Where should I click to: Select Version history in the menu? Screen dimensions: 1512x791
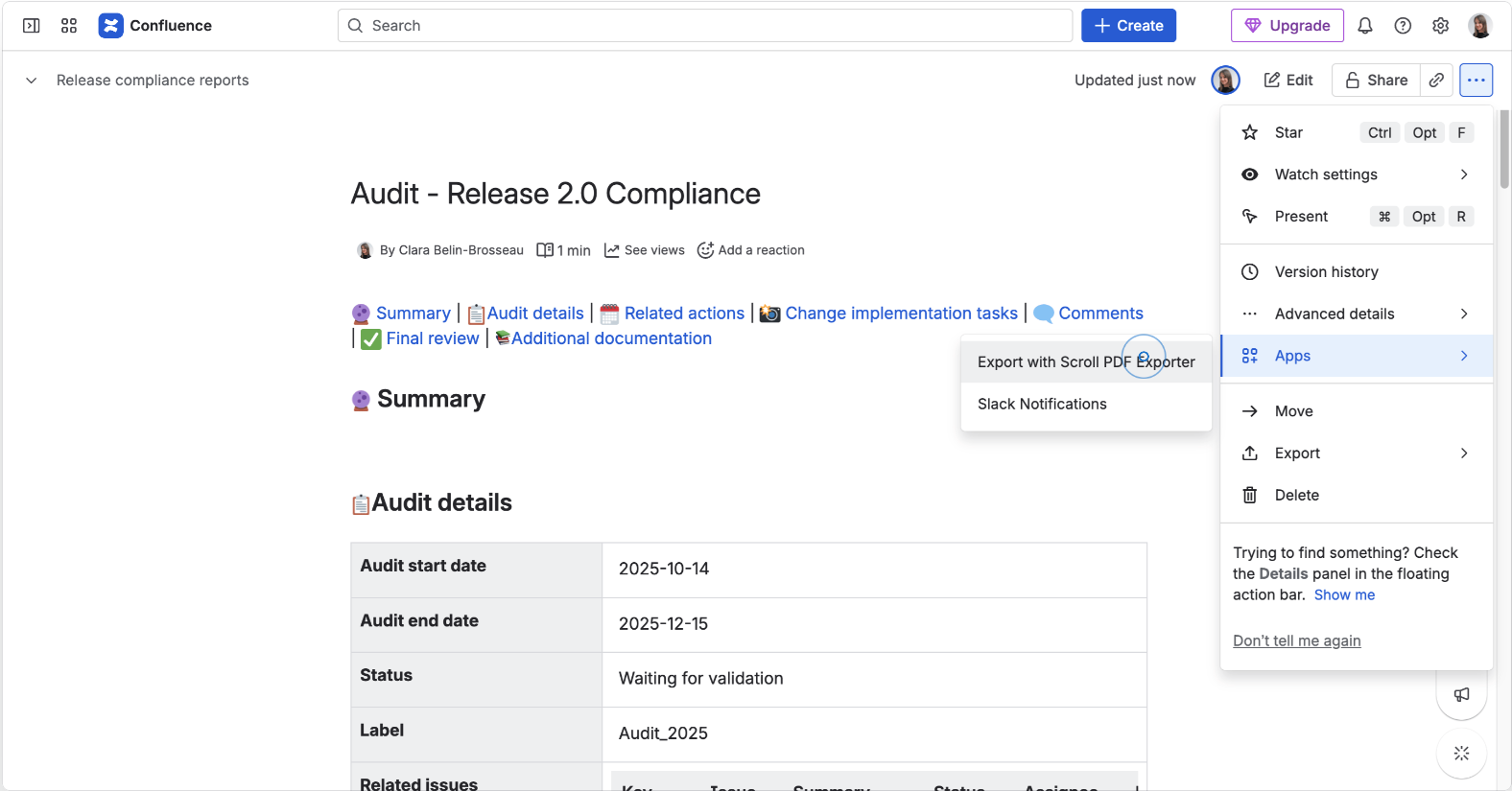1326,272
